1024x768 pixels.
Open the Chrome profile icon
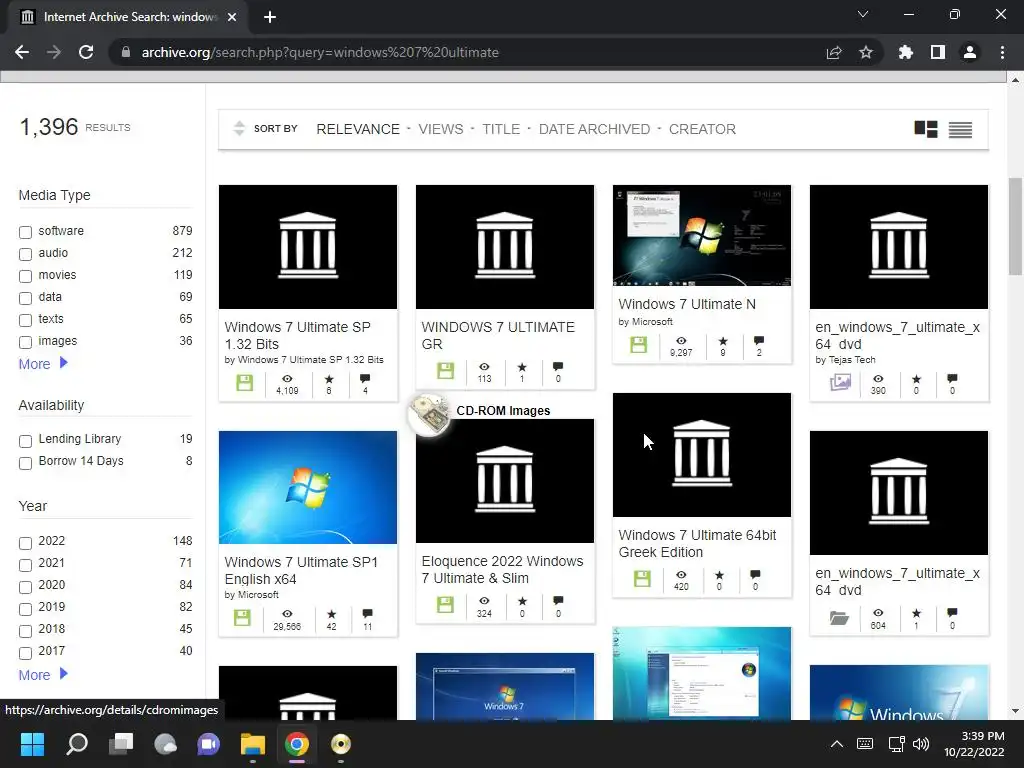click(x=970, y=52)
